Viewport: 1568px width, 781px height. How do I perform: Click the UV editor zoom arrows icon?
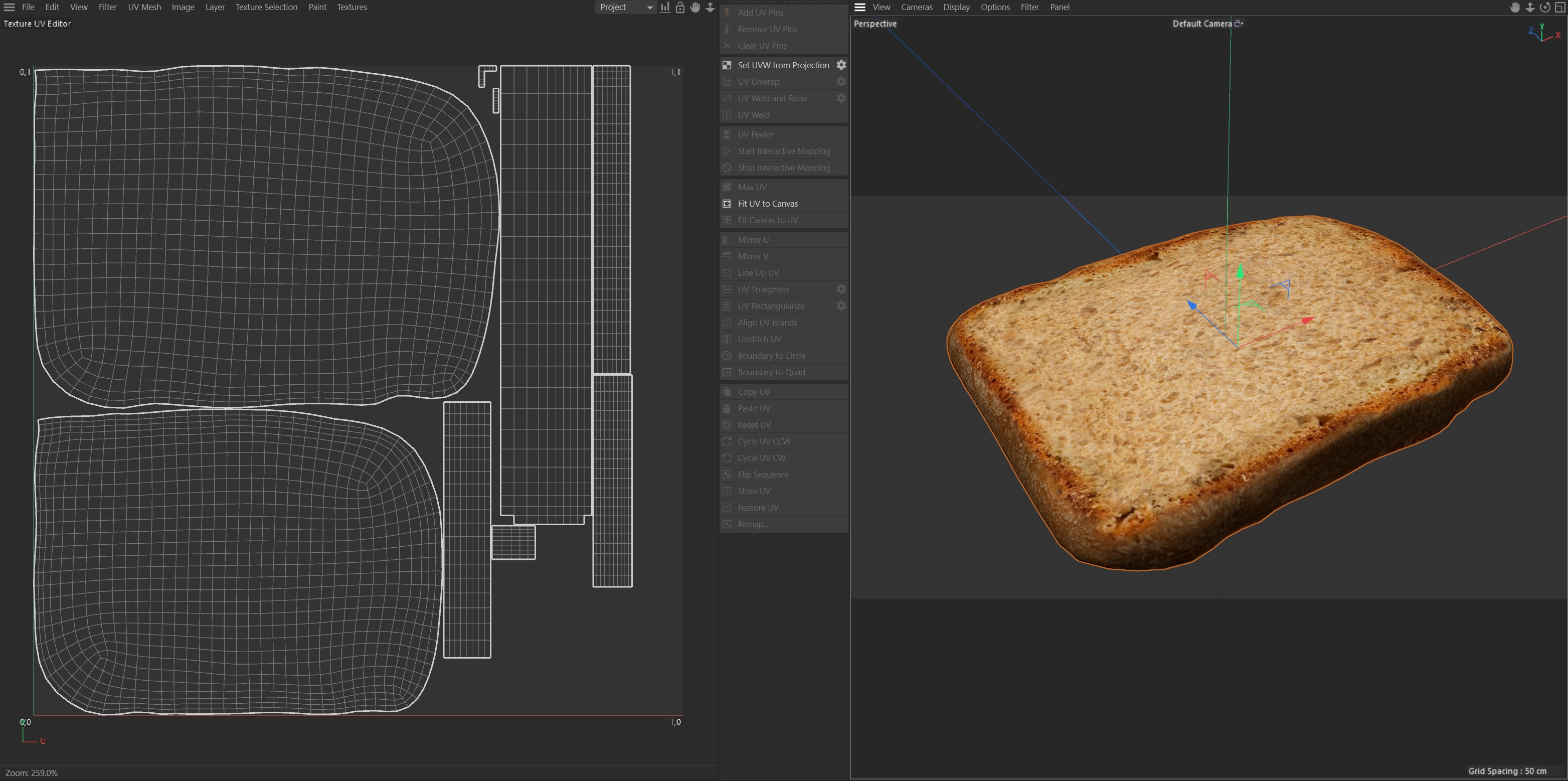[x=710, y=8]
